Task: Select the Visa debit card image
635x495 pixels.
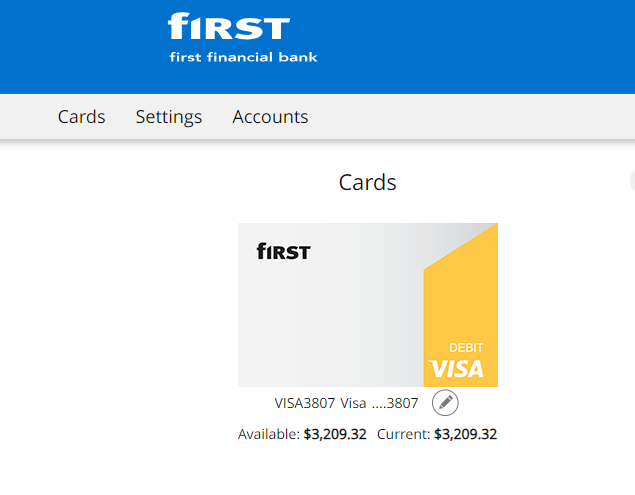Action: (x=368, y=305)
